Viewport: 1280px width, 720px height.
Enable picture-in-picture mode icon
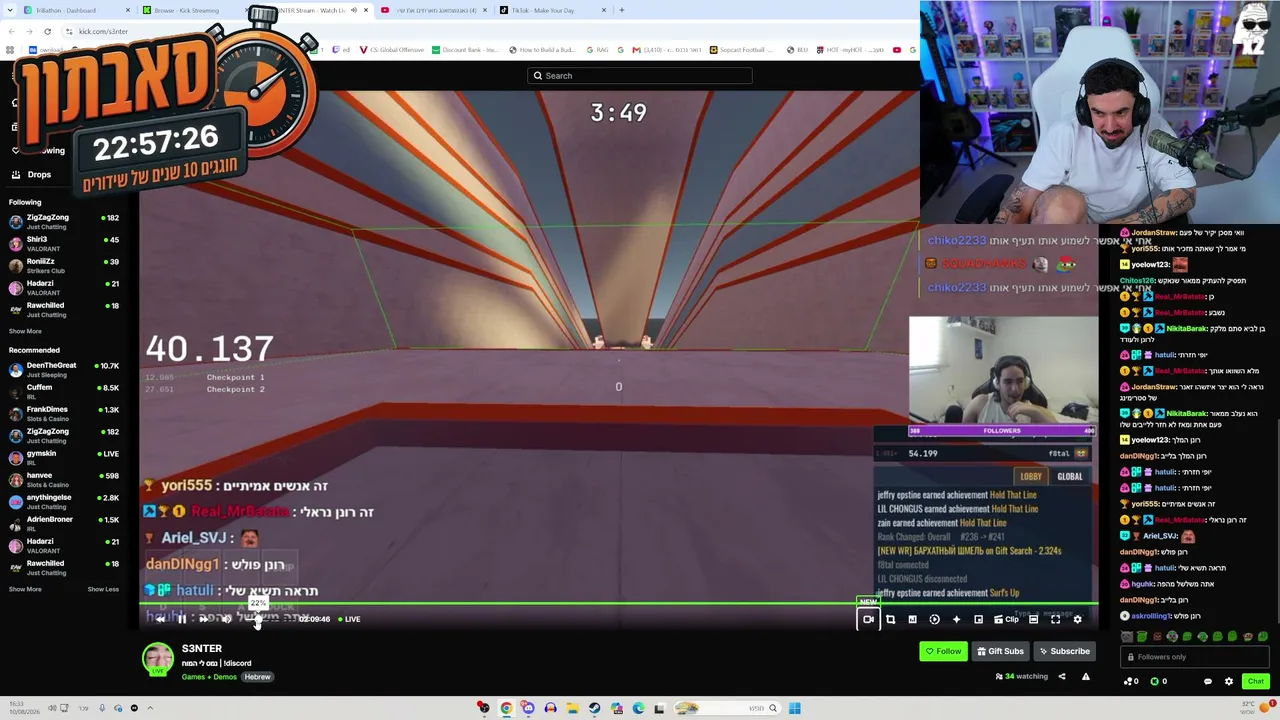point(978,620)
